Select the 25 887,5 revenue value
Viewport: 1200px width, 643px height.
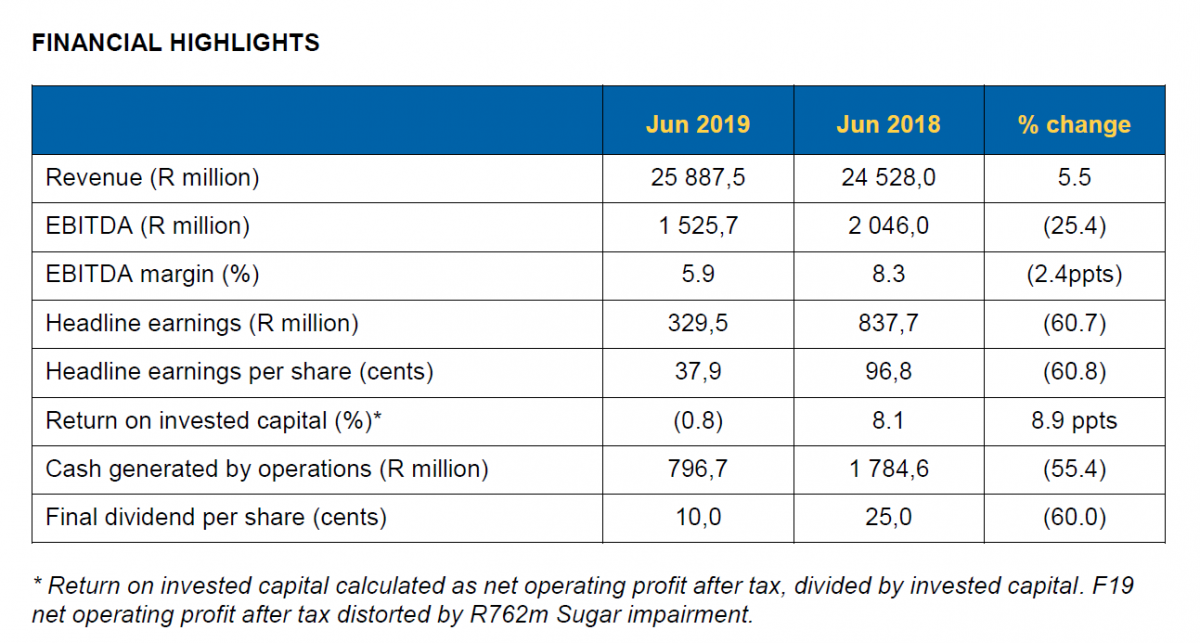pyautogui.click(x=698, y=178)
